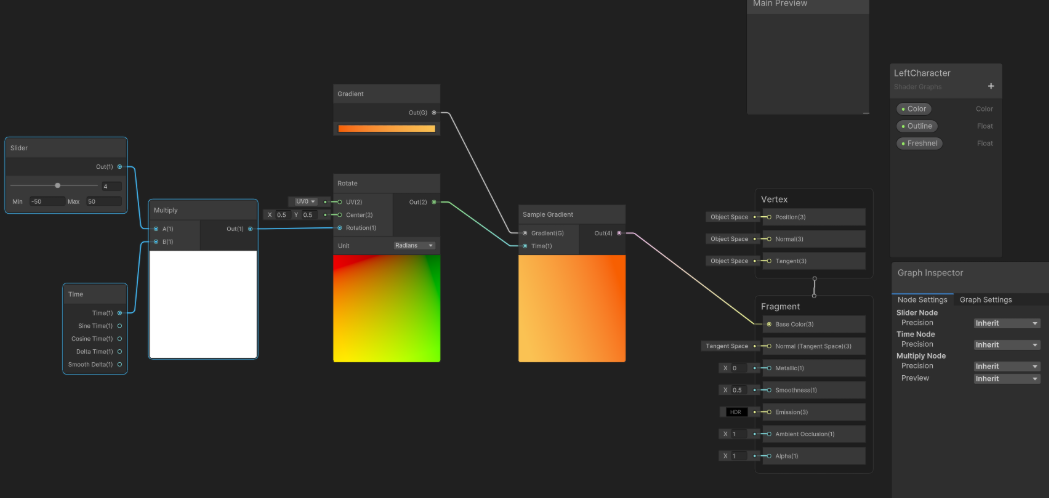Click the Slider value field showing 4
Viewport: 1049px width, 498px height.
[112, 186]
